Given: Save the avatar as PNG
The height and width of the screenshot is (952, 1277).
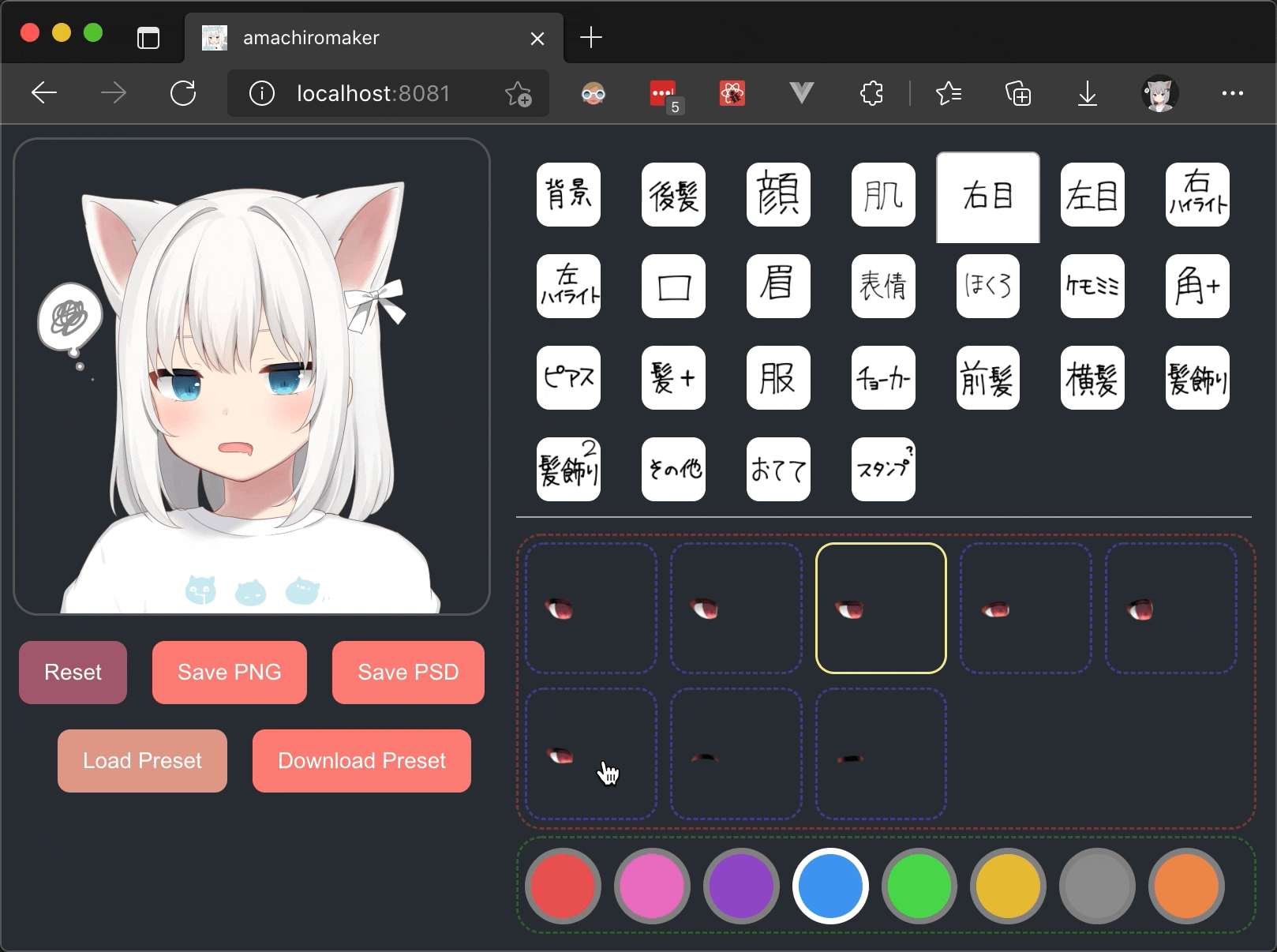Looking at the screenshot, I should (x=230, y=673).
